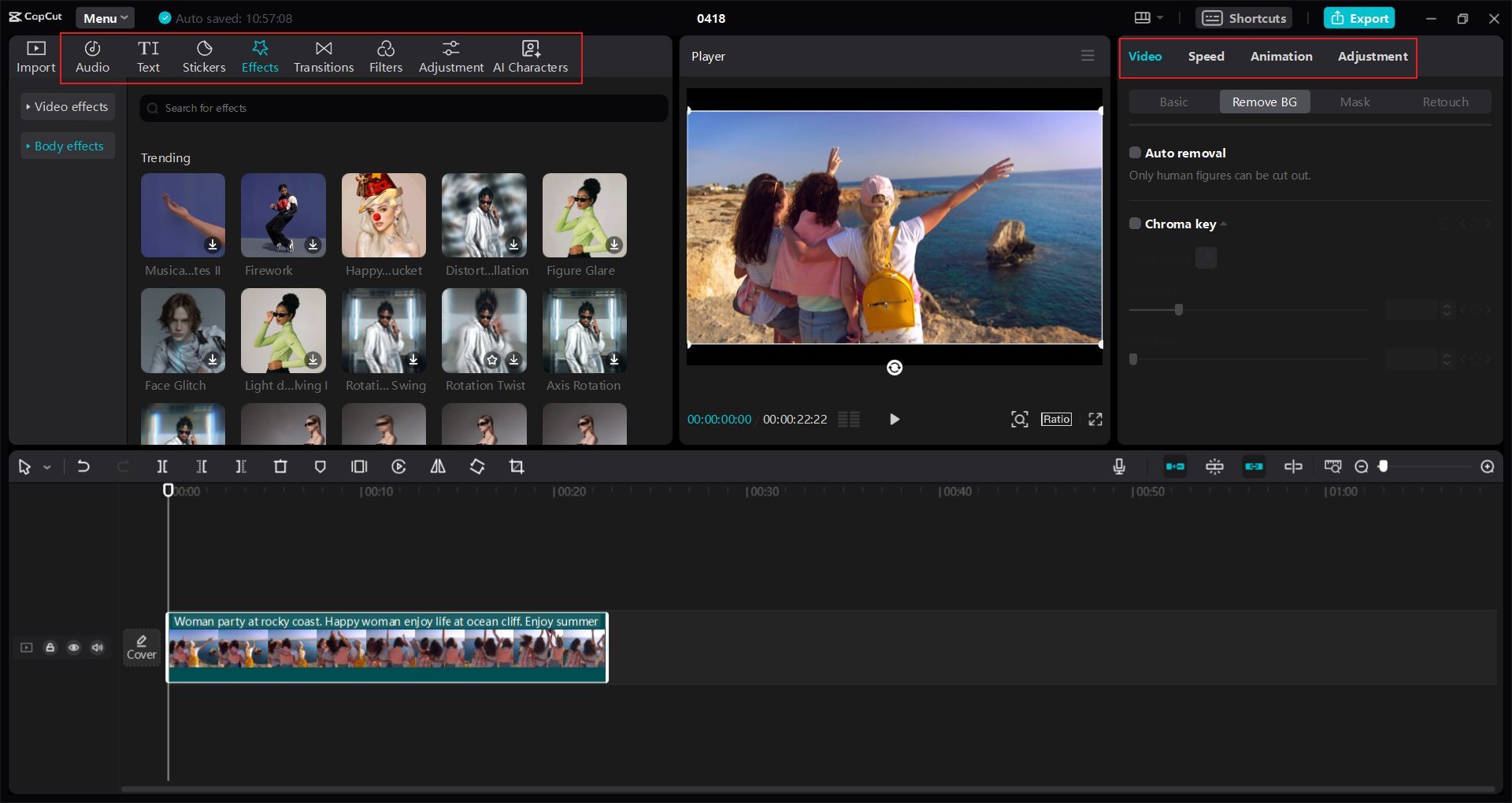Open the layout selector dropdown
The height and width of the screenshot is (803, 1512).
[x=1148, y=18]
